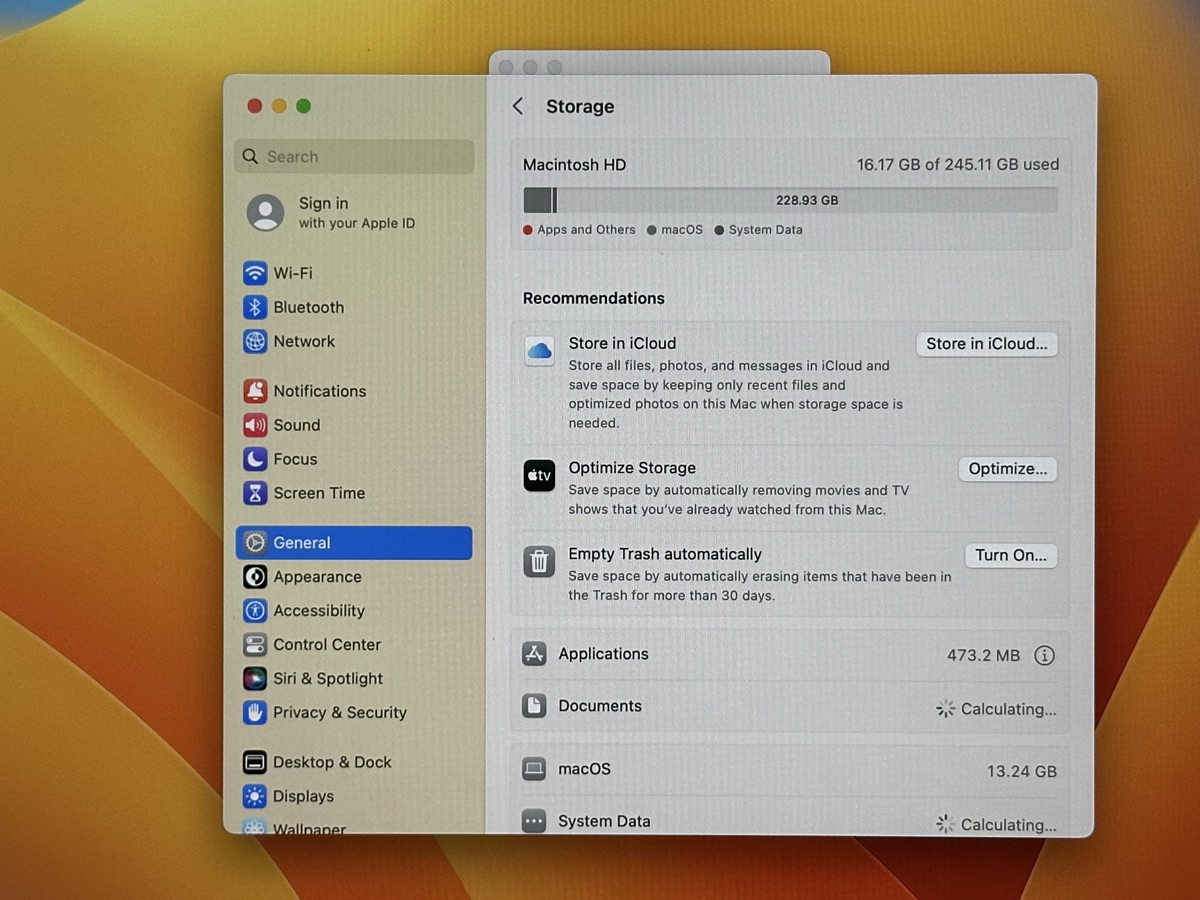Go back with the chevron arrow
The height and width of the screenshot is (900, 1200).
(x=517, y=106)
